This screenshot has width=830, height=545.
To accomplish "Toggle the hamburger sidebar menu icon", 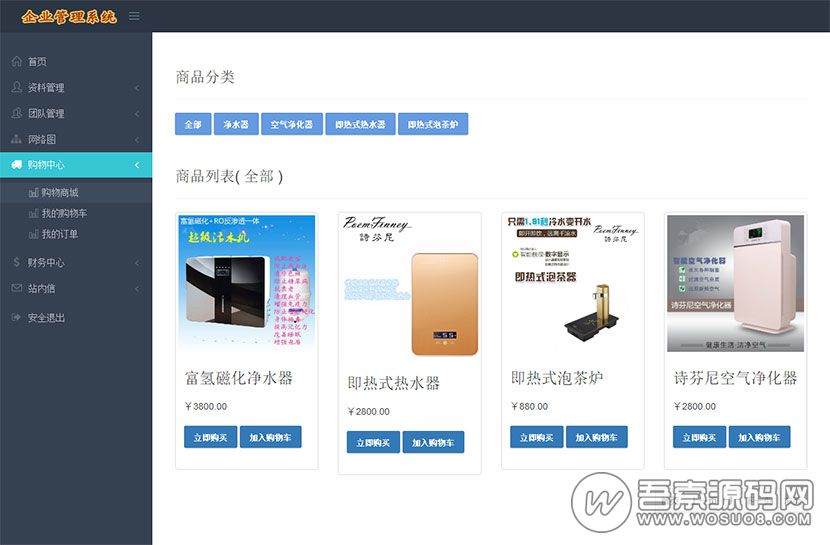I will click(x=134, y=16).
